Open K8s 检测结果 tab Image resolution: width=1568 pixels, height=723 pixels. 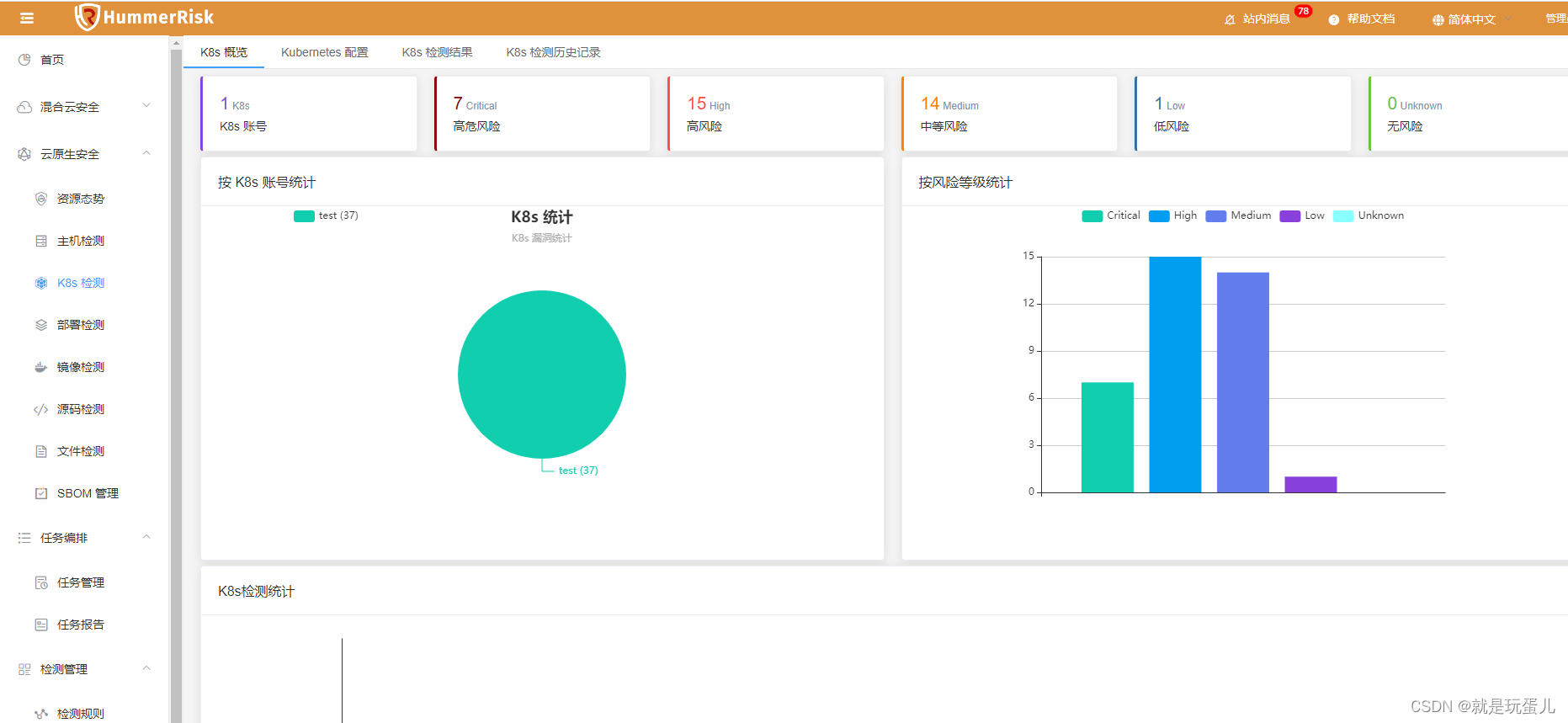438,52
